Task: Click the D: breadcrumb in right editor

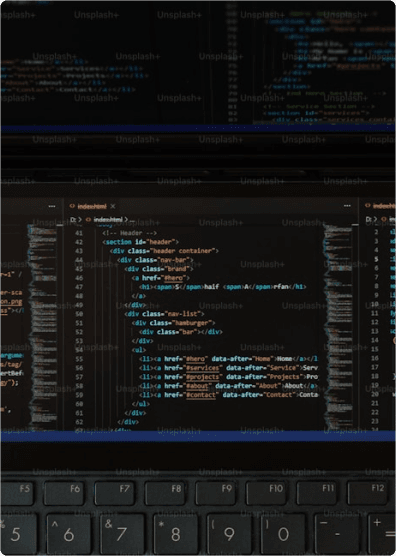Action: (369, 220)
